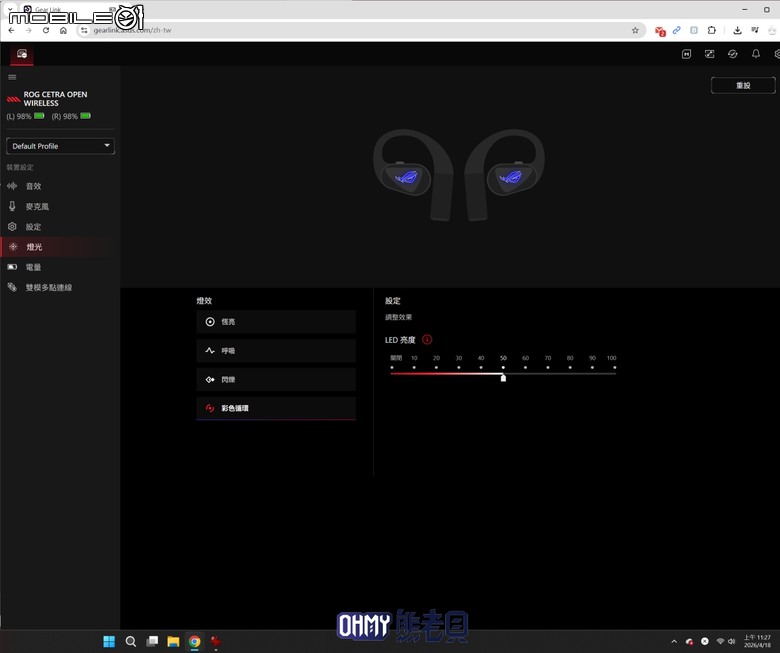Open the app settings gear icon

click(777, 54)
